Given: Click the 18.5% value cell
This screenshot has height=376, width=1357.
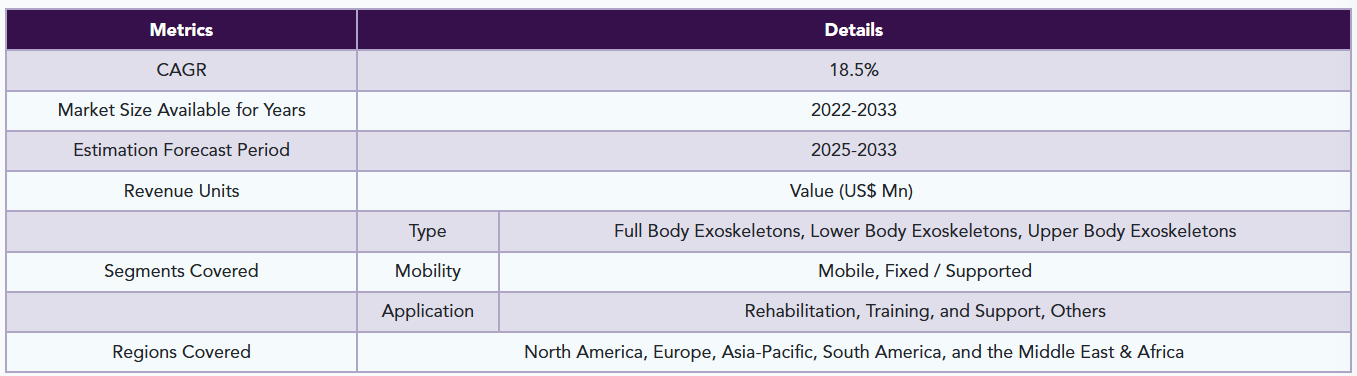Looking at the screenshot, I should coord(853,70).
